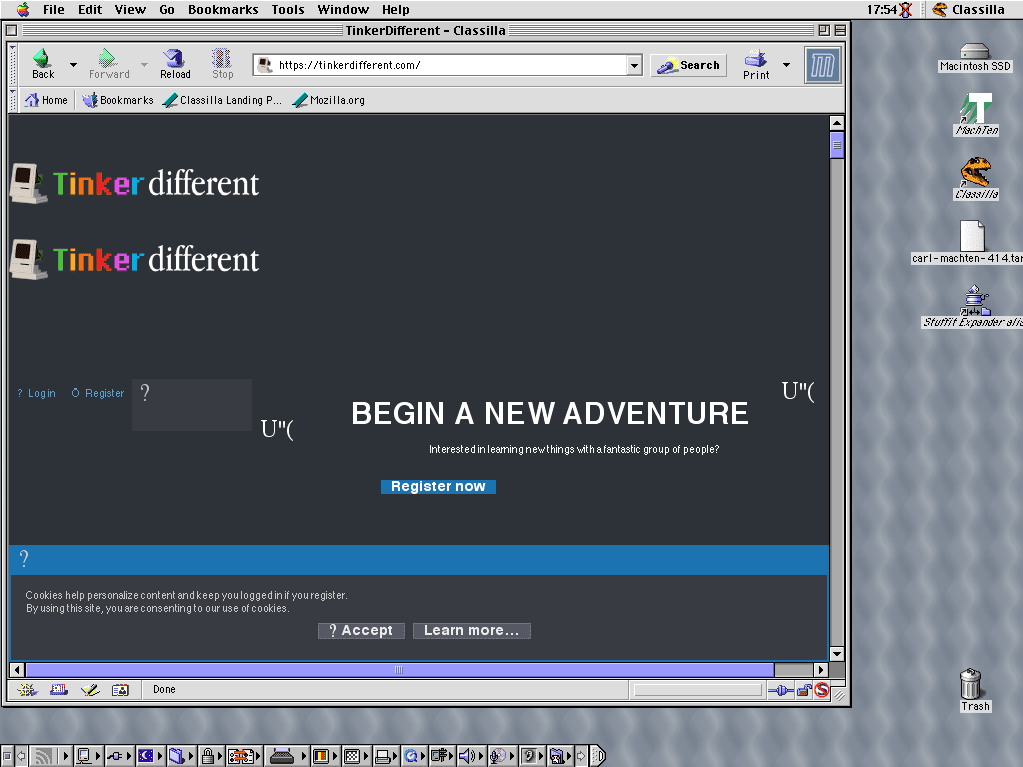Select the MachTen alias on the desktop
Viewport: 1023px width, 767px height.
977,114
